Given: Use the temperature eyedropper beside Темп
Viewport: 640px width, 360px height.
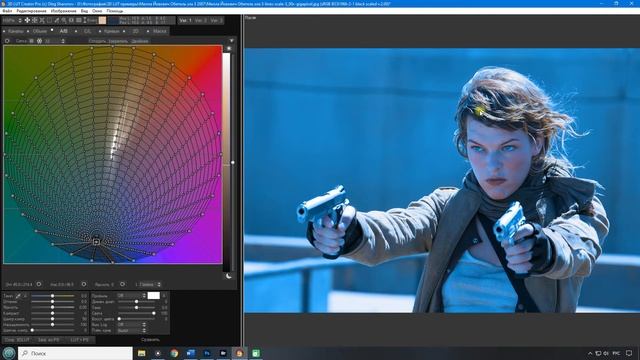Looking at the screenshot, I should tap(18, 296).
